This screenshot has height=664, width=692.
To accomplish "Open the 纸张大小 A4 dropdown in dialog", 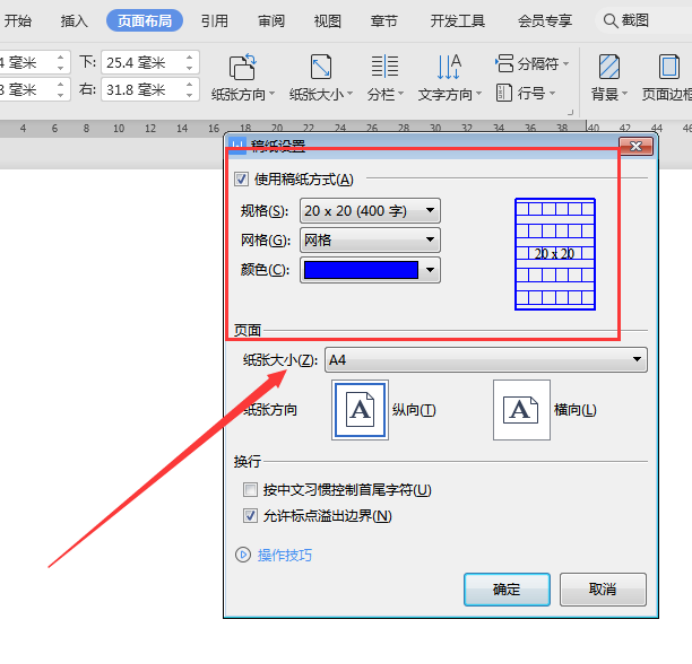I will pos(486,360).
